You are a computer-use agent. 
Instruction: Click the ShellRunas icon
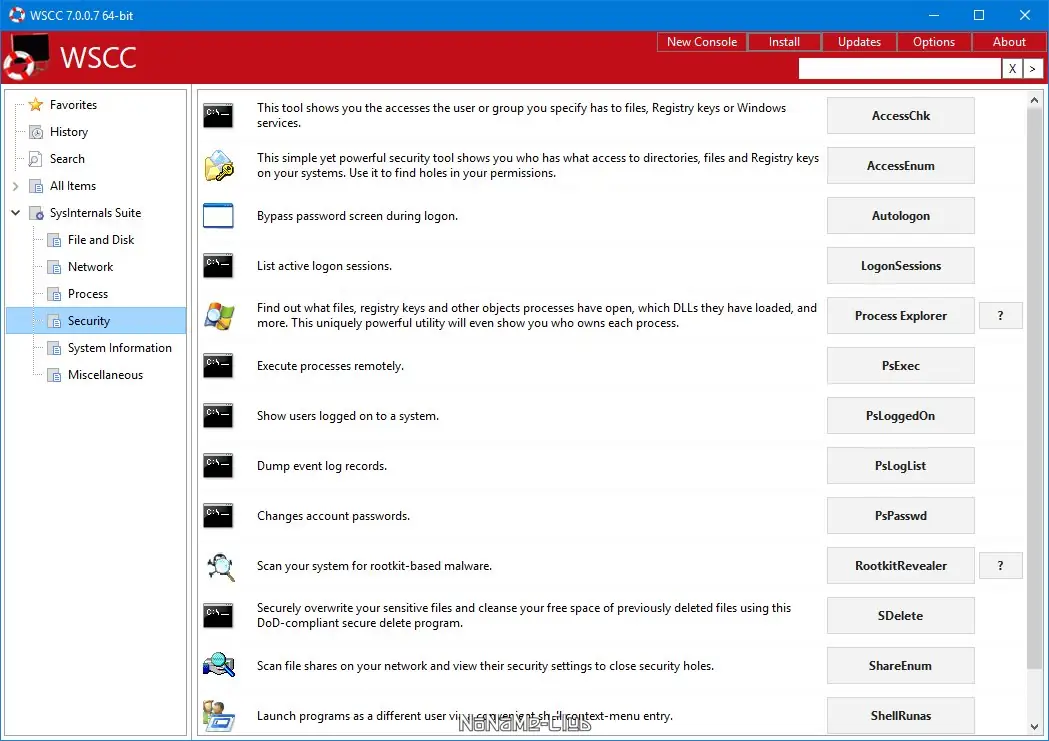(x=218, y=715)
